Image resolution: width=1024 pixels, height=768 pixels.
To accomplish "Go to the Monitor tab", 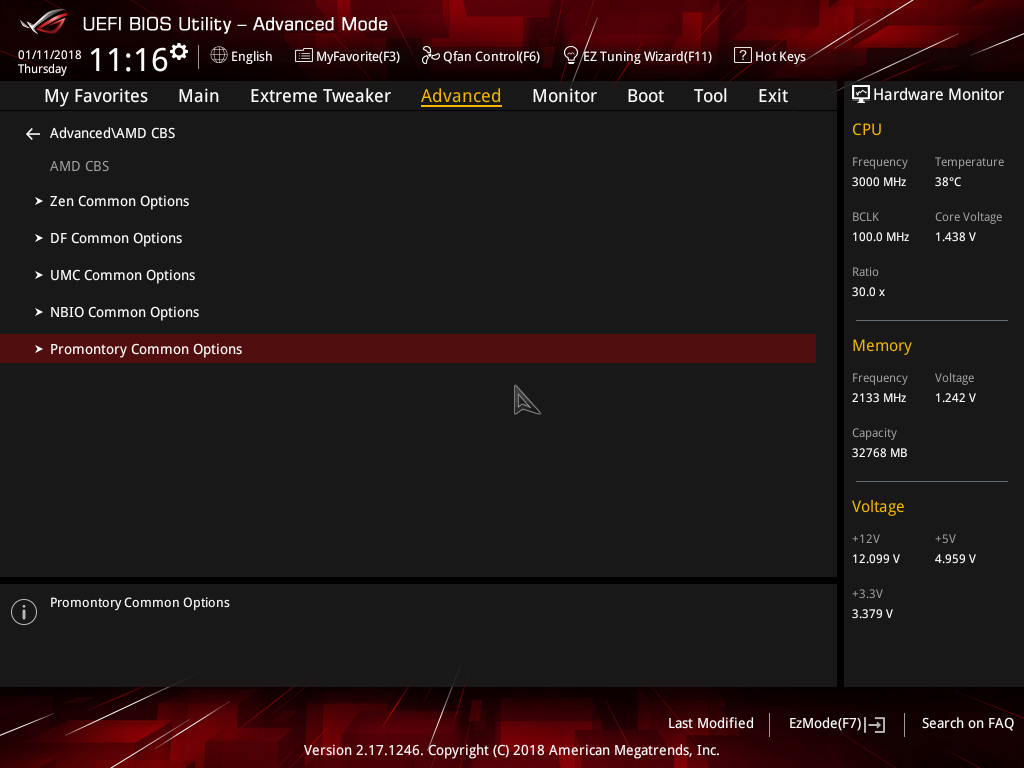I will (x=564, y=96).
